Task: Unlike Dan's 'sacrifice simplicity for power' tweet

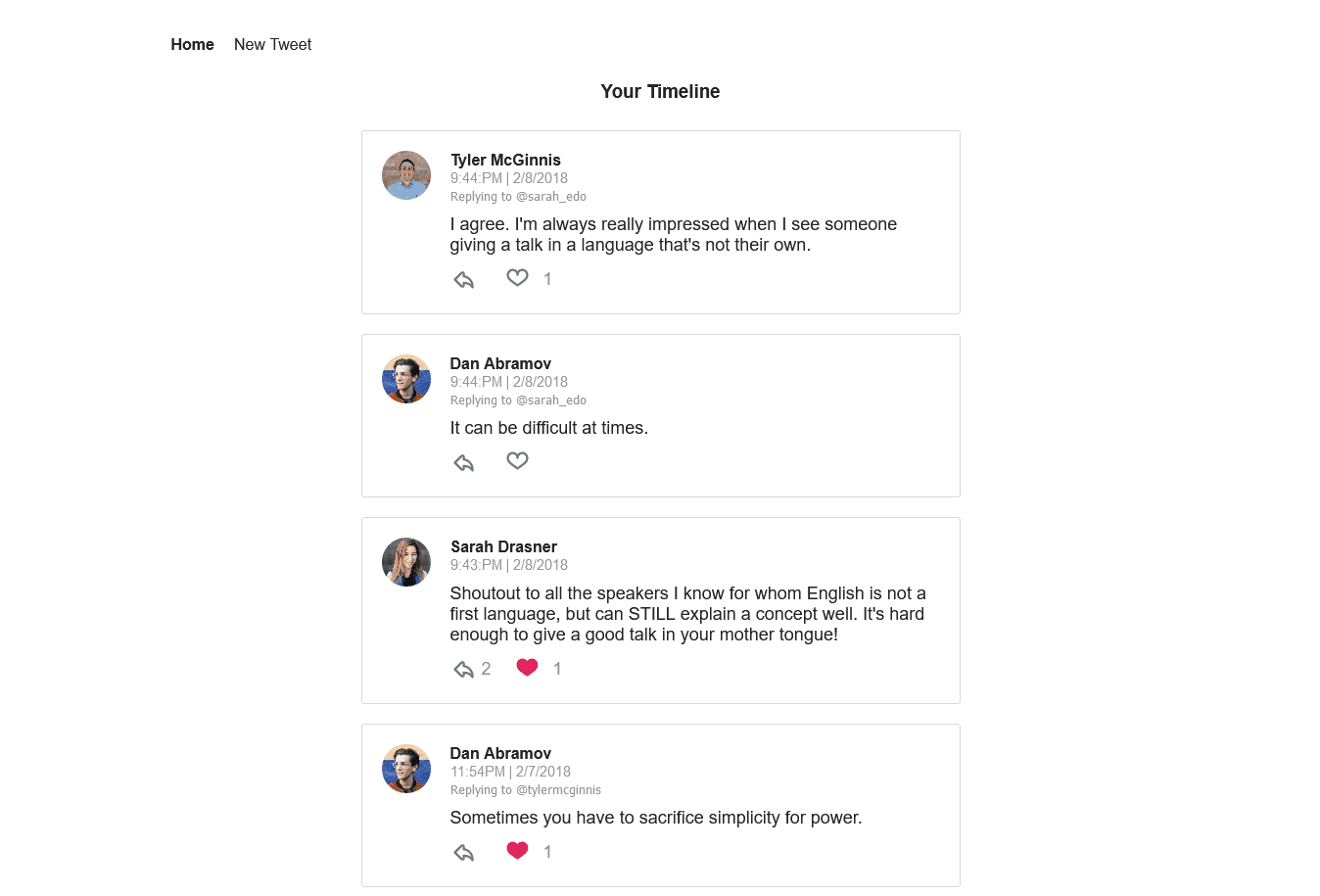Action: click(517, 850)
